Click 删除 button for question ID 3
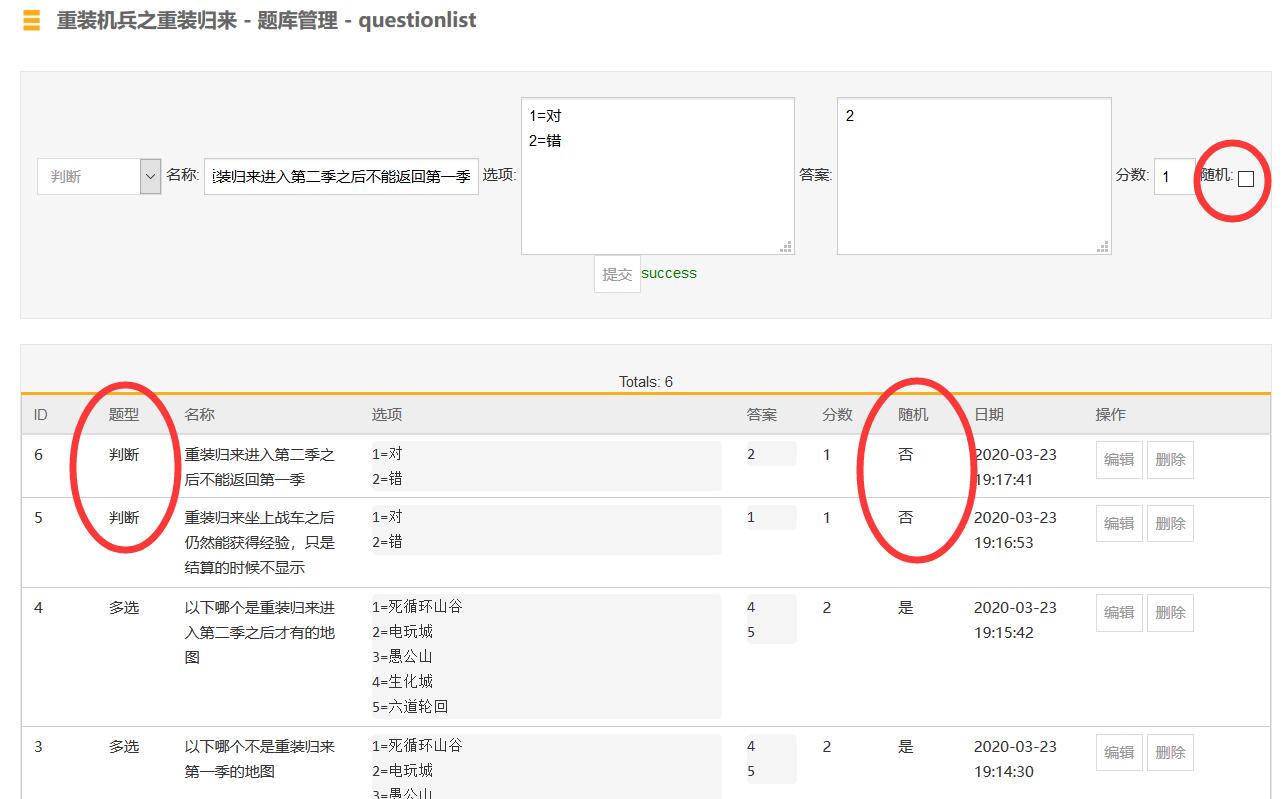 coord(1170,752)
